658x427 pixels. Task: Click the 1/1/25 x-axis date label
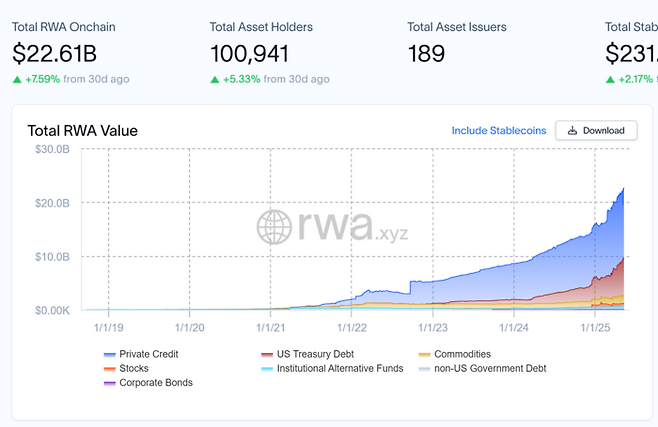[x=595, y=326]
